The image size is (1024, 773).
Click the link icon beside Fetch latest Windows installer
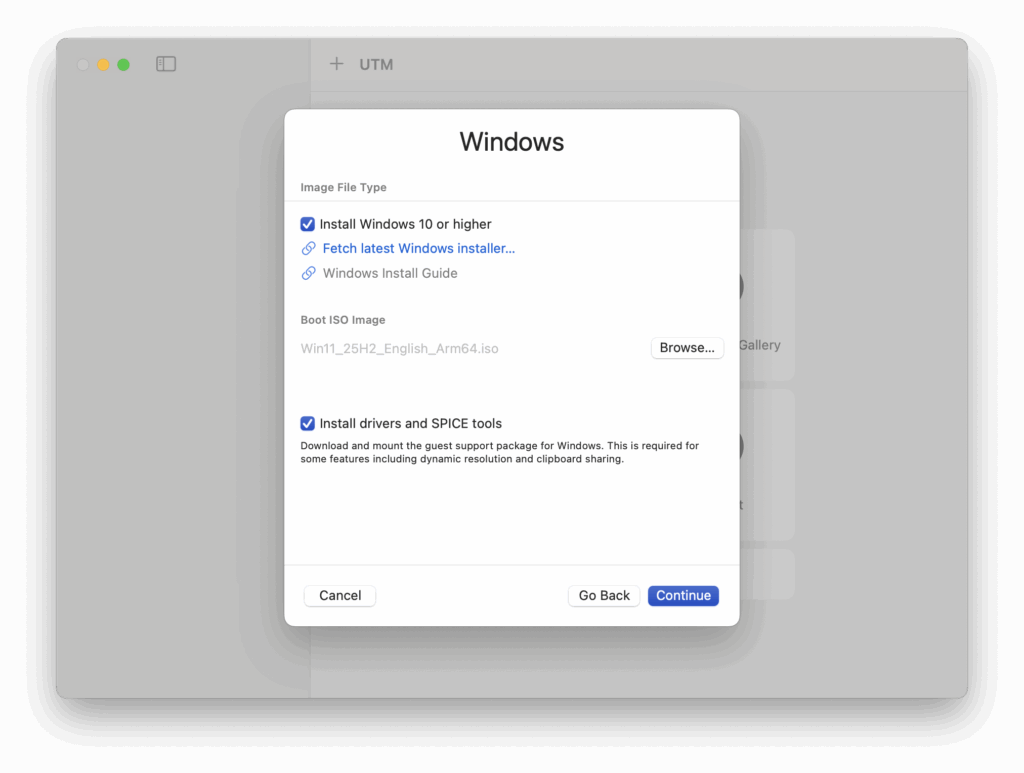pos(307,248)
